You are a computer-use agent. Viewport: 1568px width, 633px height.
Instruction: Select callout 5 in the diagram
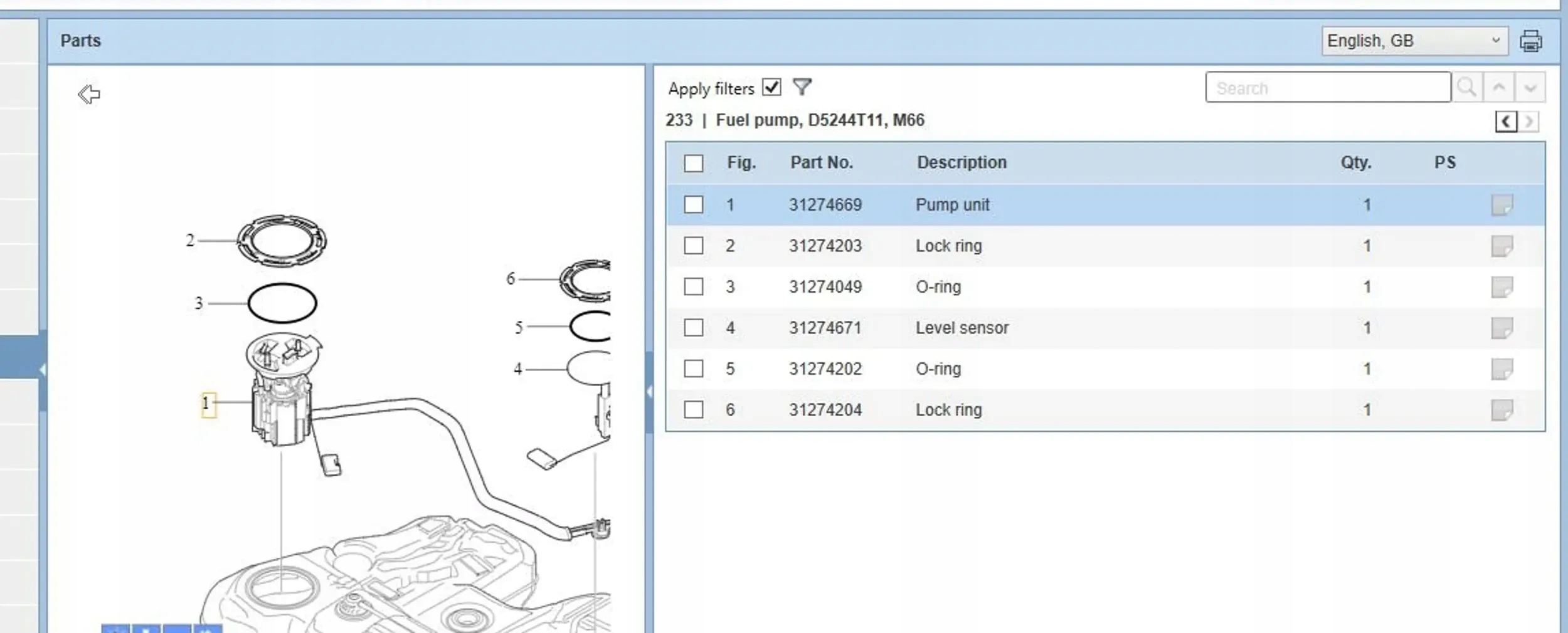coord(519,327)
